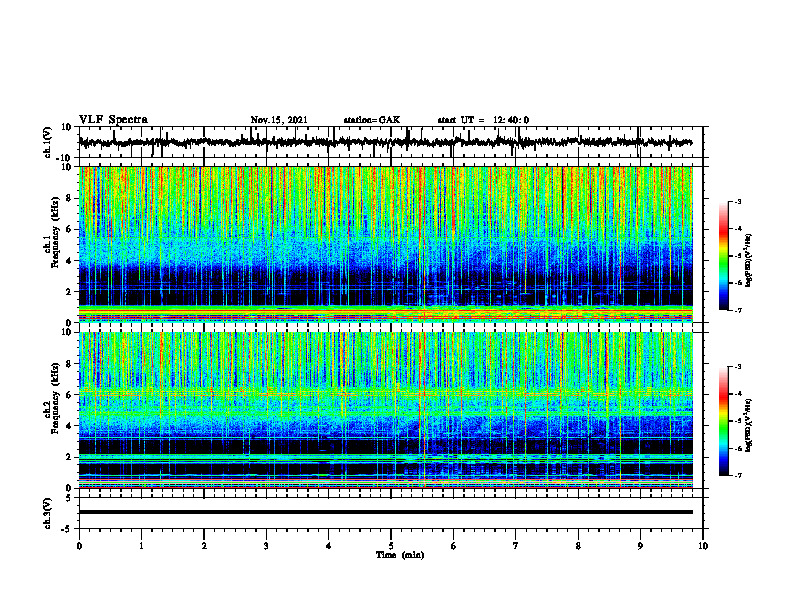Click the ch.1 voltage waveform trace panel

pos(391,142)
